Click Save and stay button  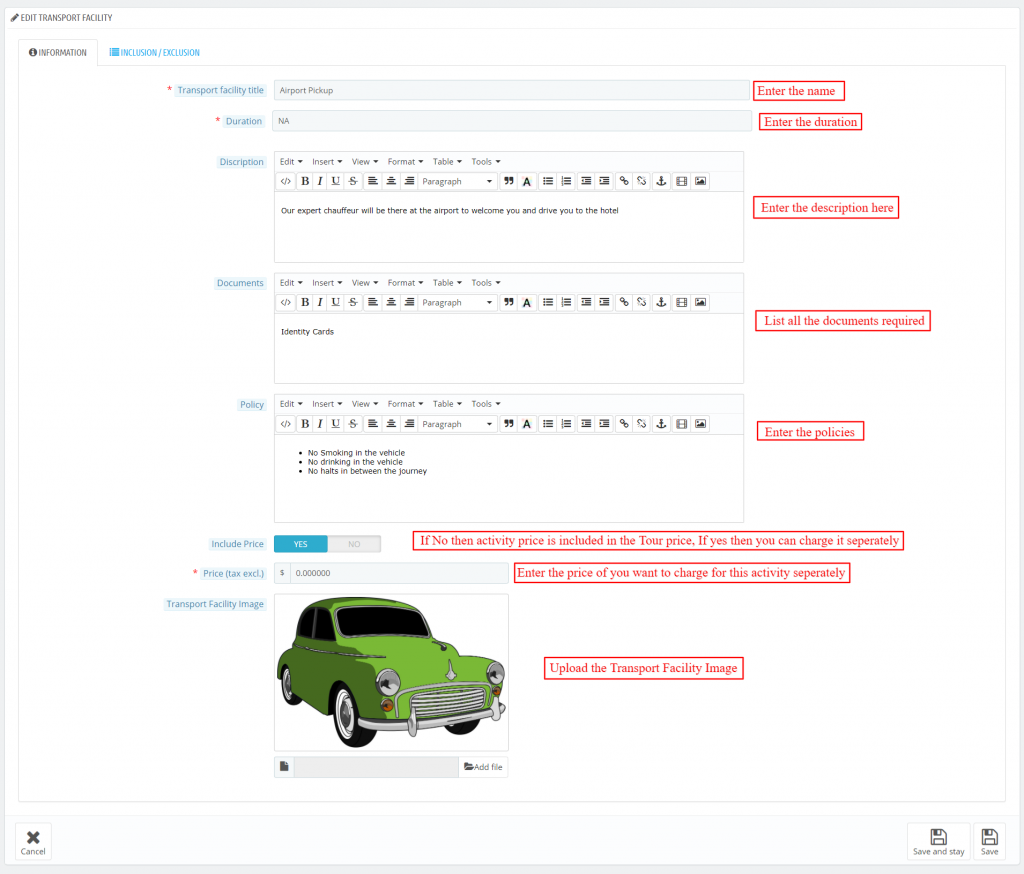point(938,841)
